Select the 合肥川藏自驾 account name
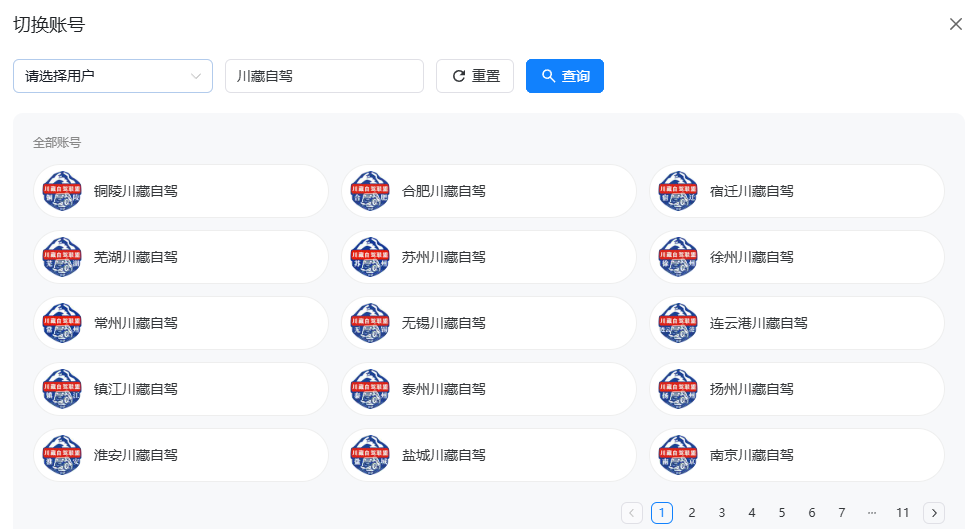The height and width of the screenshot is (529, 975). pyautogui.click(x=443, y=191)
